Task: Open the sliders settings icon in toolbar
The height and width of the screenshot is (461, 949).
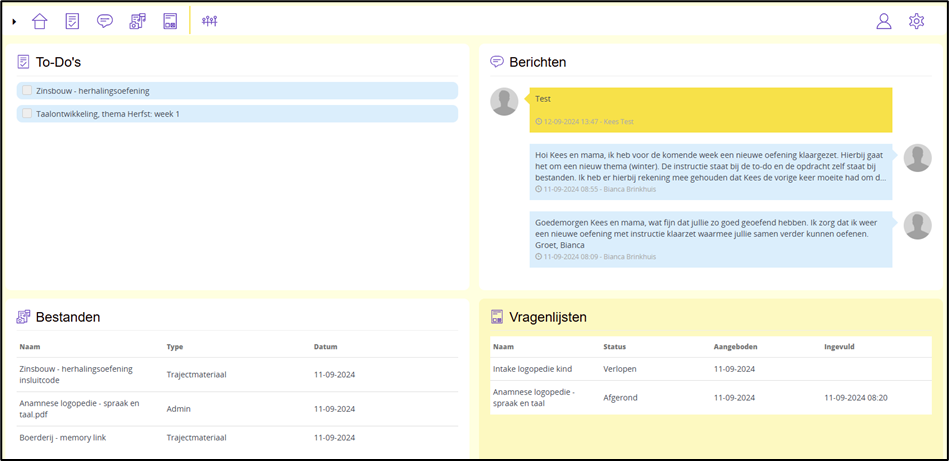Action: (209, 21)
